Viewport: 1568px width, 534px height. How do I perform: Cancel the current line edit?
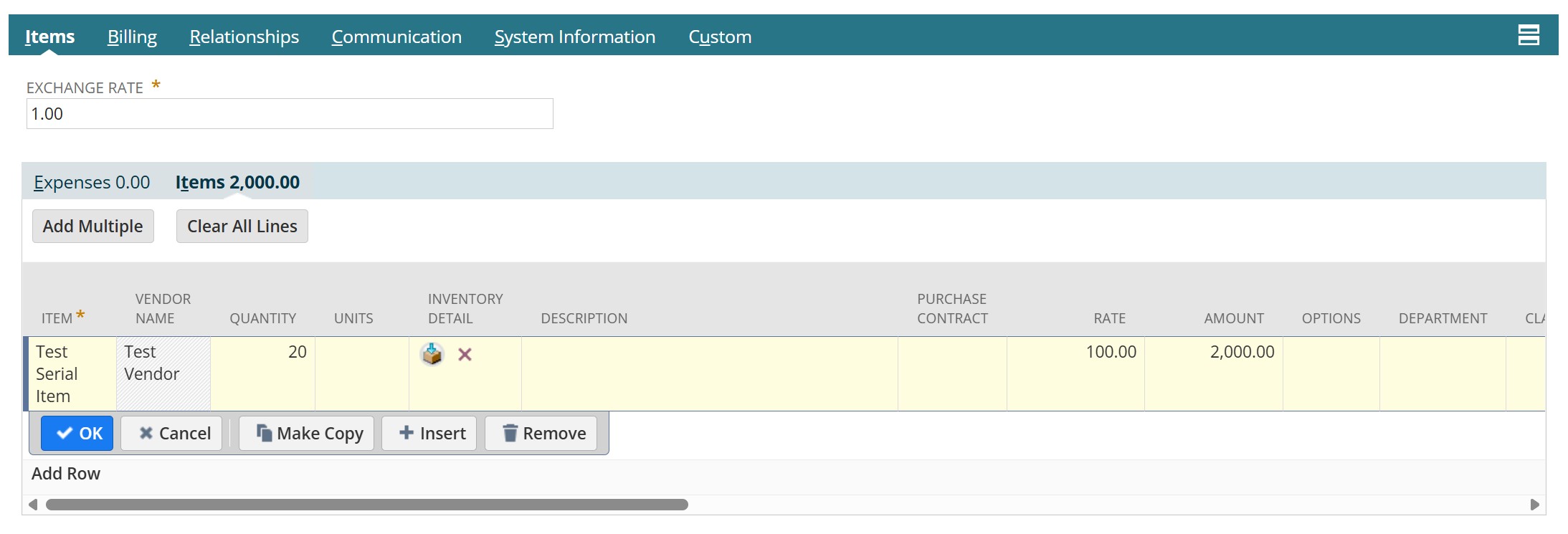pos(171,434)
